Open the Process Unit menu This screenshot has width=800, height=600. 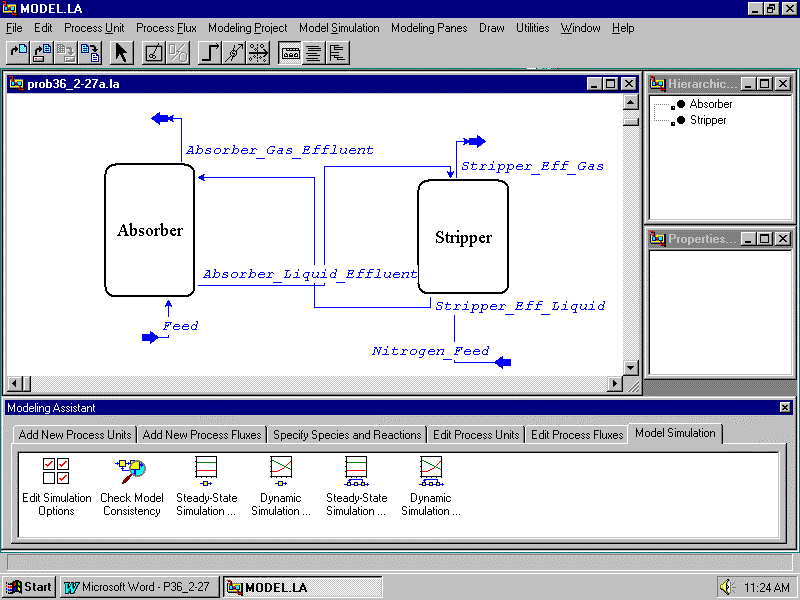click(94, 28)
